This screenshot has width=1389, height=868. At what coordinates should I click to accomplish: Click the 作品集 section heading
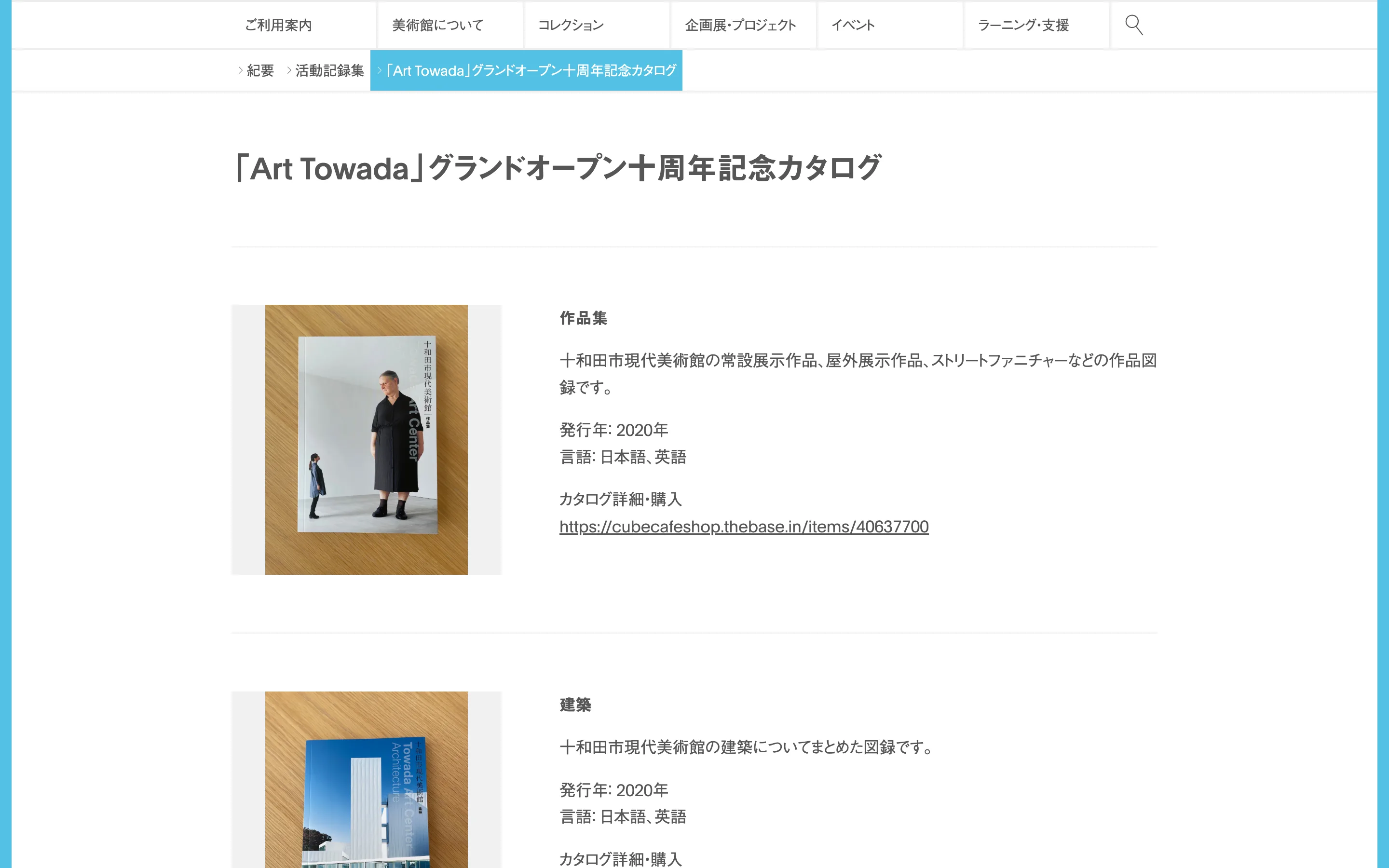(583, 318)
